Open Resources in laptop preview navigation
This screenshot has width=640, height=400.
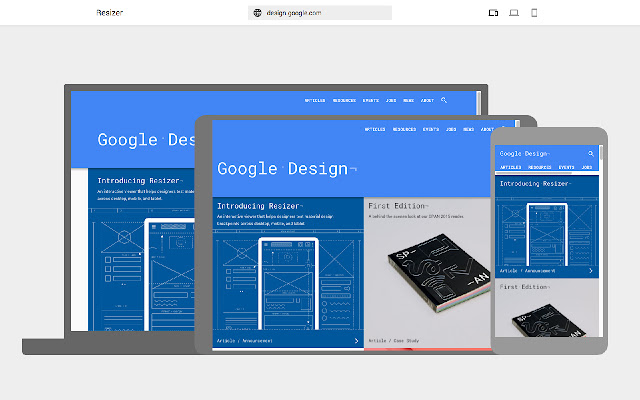[344, 100]
